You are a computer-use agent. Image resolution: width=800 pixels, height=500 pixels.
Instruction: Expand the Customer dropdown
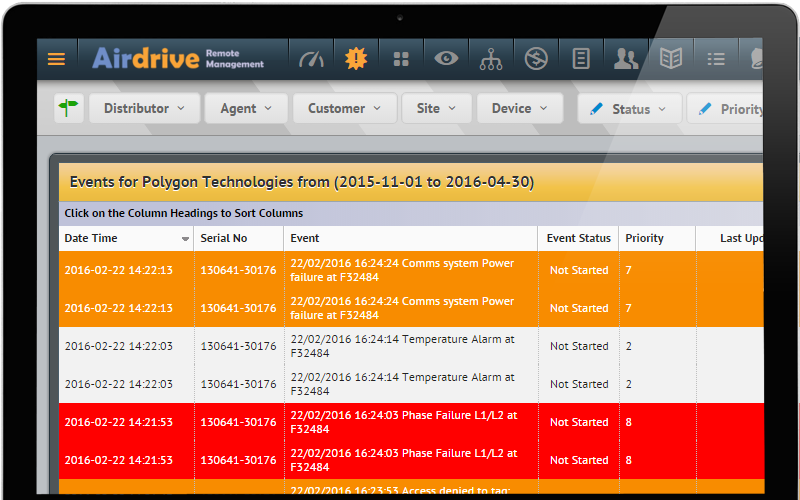coord(345,108)
